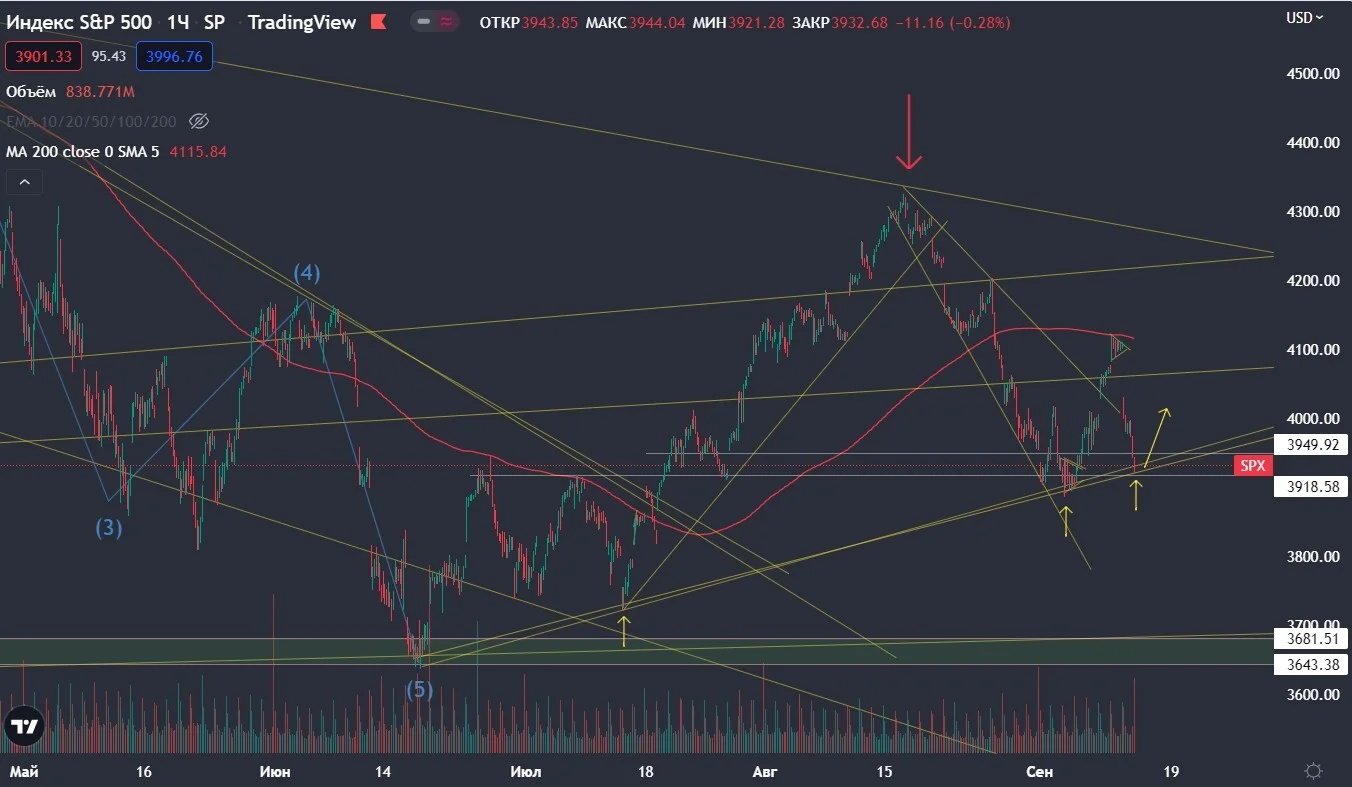Select the Объём volume indicator legend

click(x=70, y=92)
